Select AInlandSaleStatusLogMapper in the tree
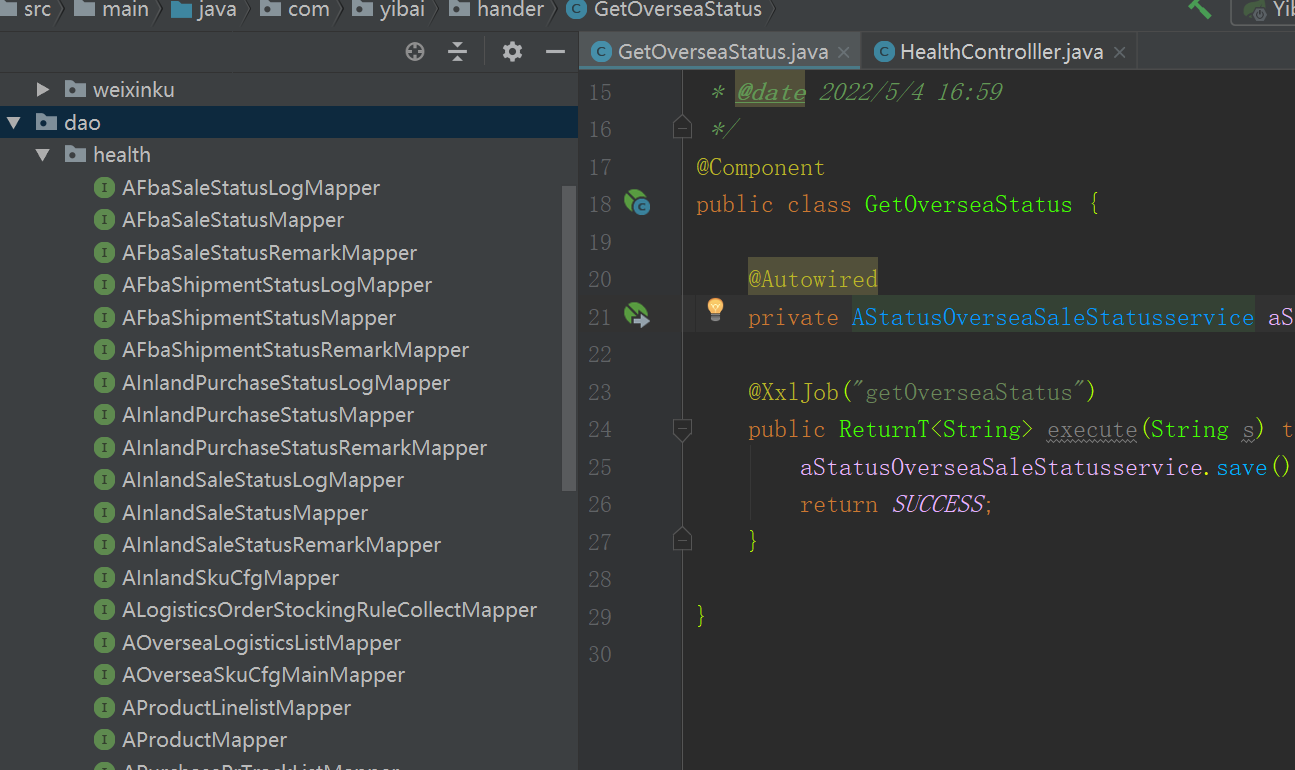This screenshot has height=770, width=1295. (x=263, y=480)
